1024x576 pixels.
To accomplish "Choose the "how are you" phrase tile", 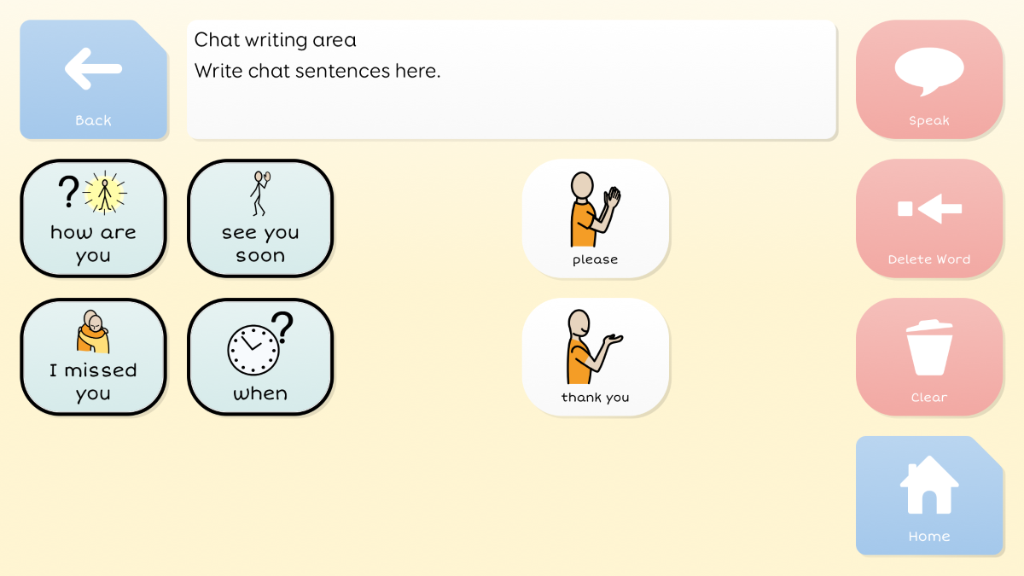I will (93, 218).
